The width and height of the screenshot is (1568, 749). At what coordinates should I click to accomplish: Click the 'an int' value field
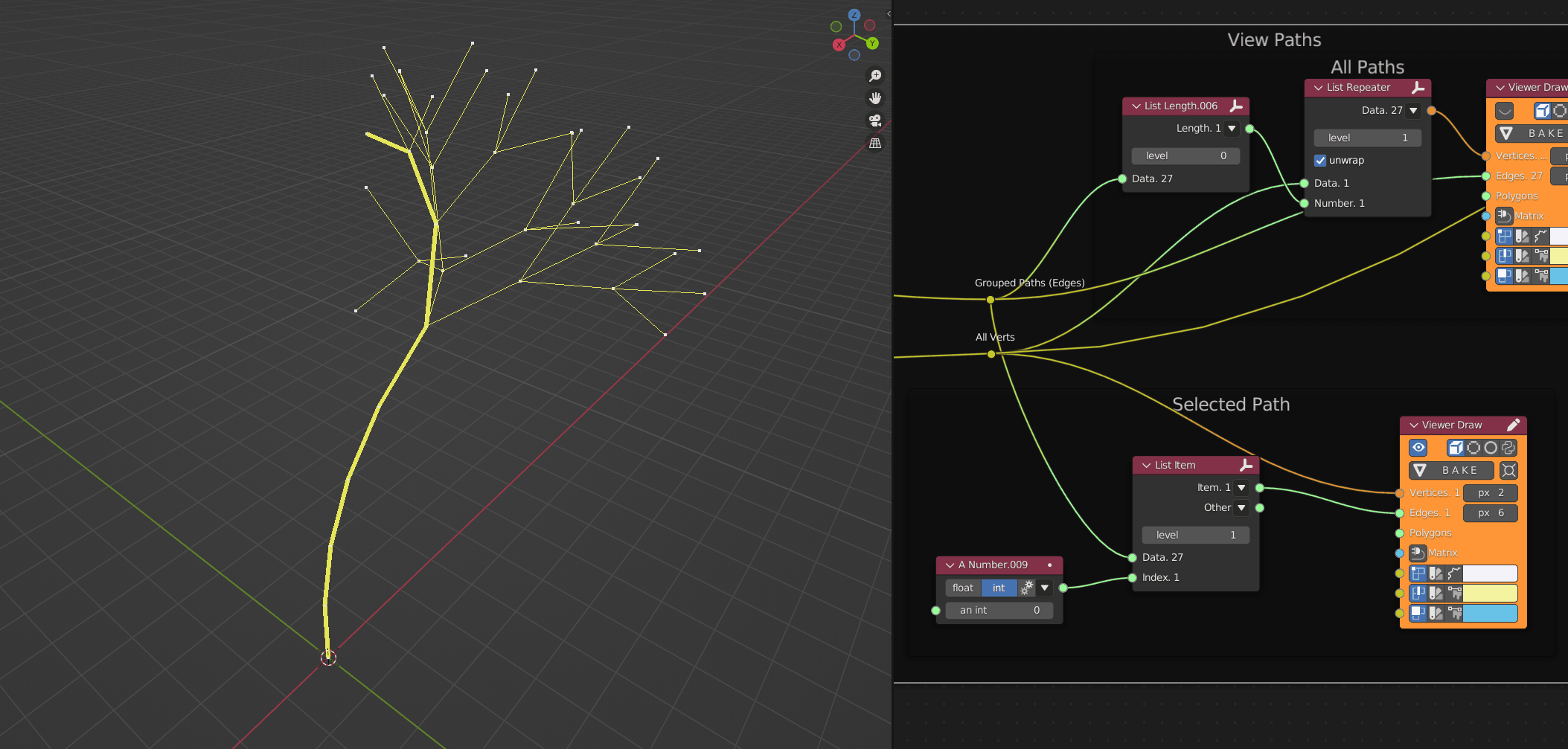tap(999, 610)
